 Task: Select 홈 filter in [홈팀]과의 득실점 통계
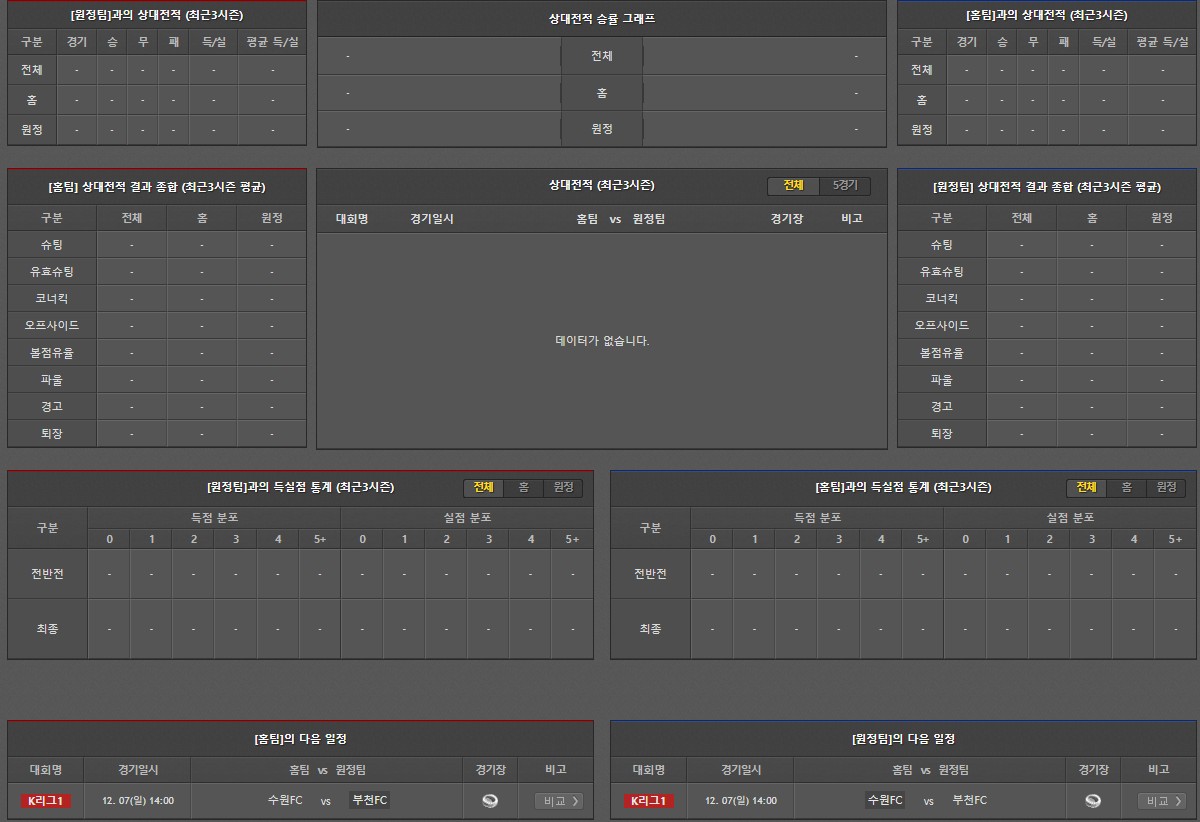pyautogui.click(x=1126, y=487)
